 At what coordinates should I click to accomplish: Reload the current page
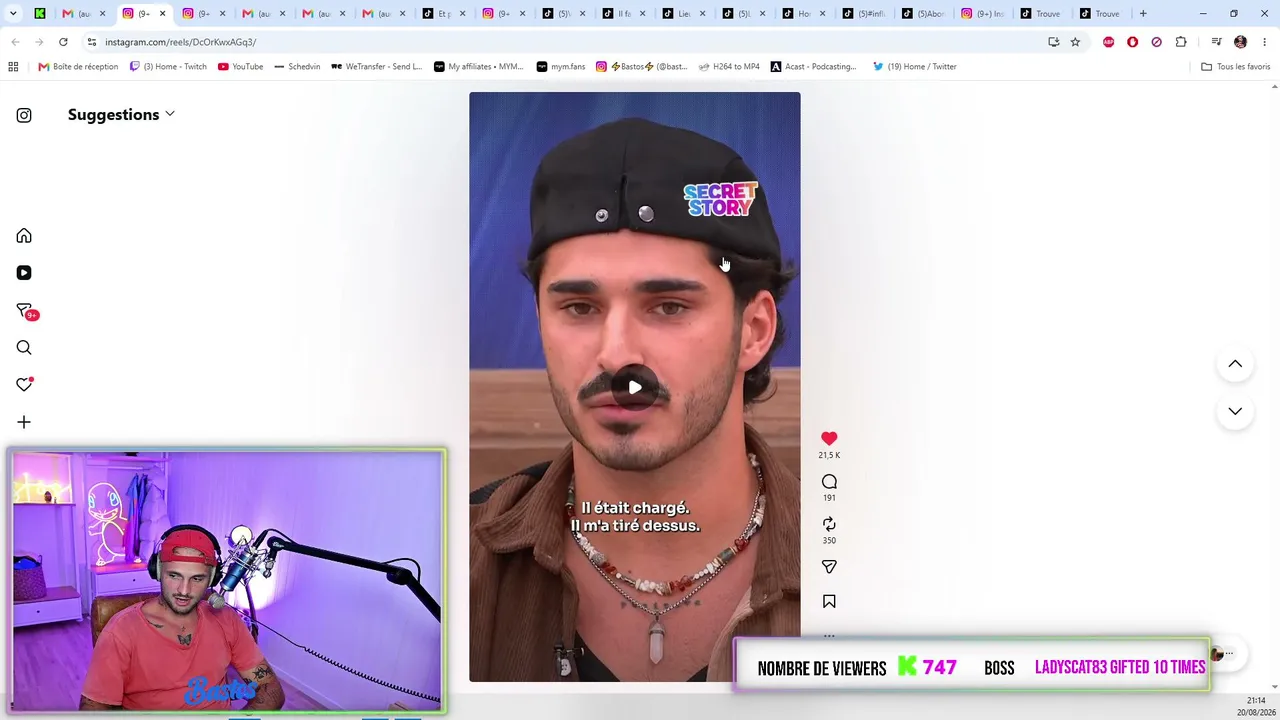pos(63,42)
